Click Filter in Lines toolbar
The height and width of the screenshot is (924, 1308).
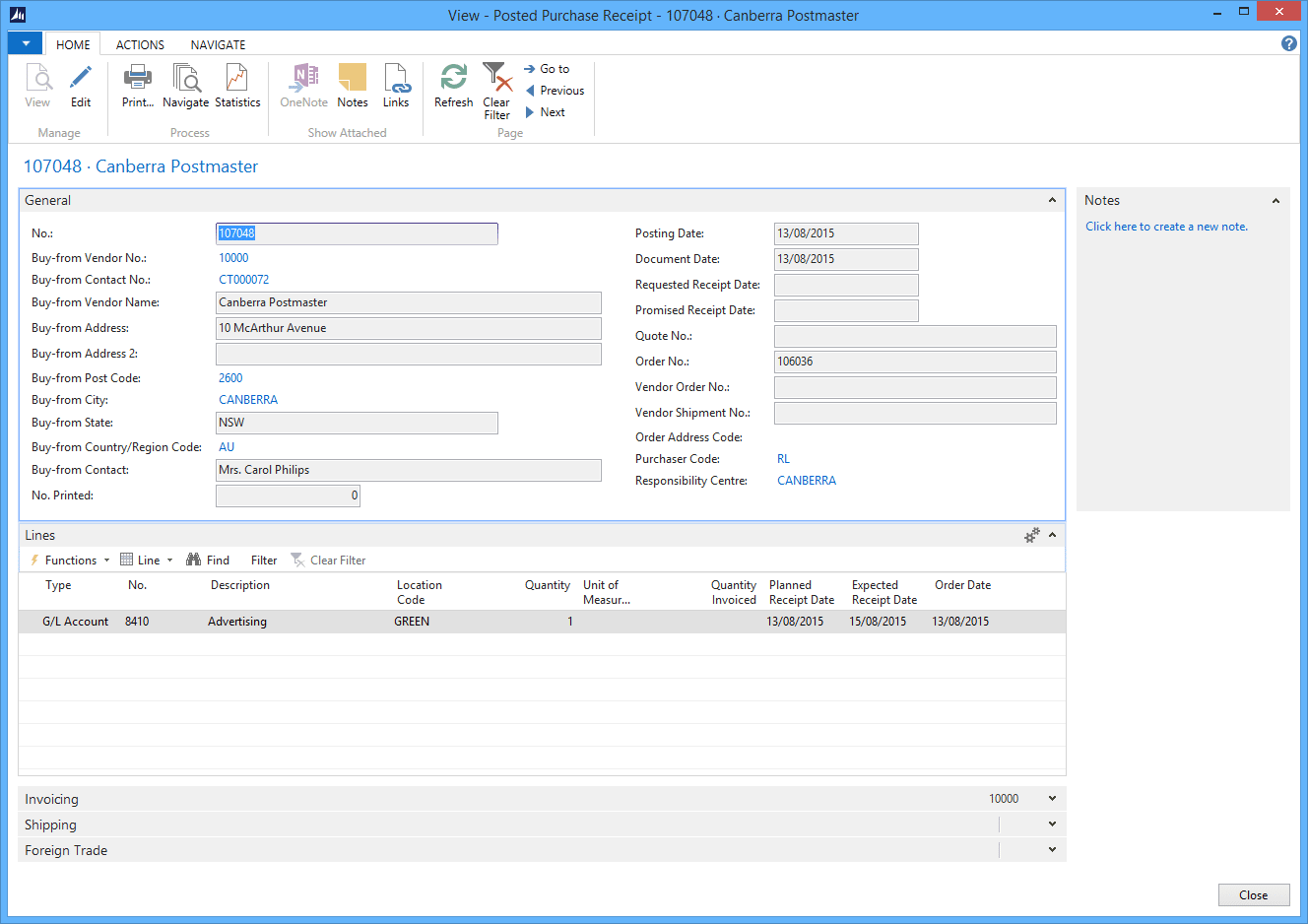pyautogui.click(x=264, y=561)
